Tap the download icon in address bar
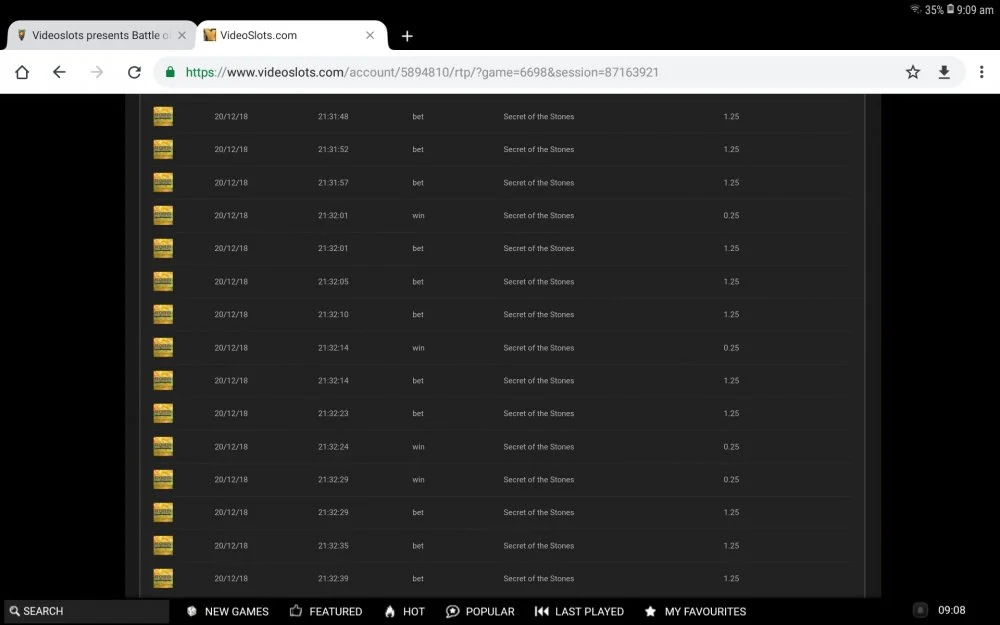Viewport: 1000px width, 625px height. click(944, 72)
